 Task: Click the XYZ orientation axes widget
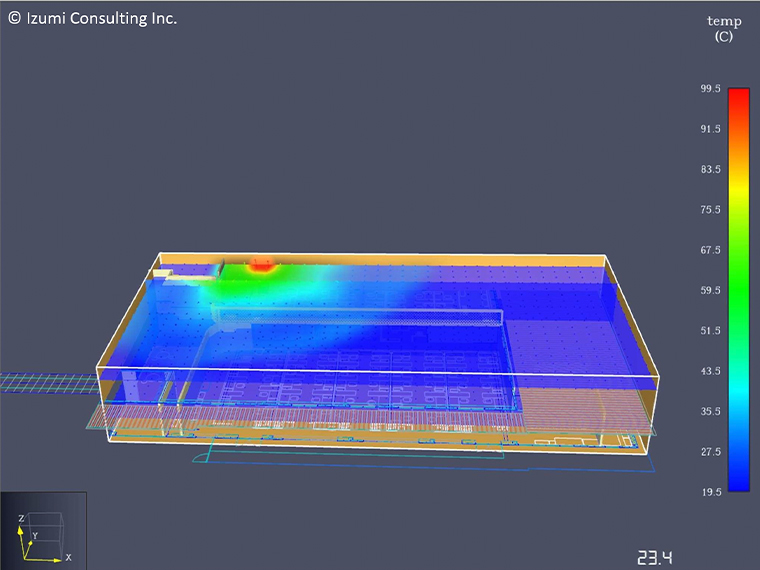(x=43, y=530)
